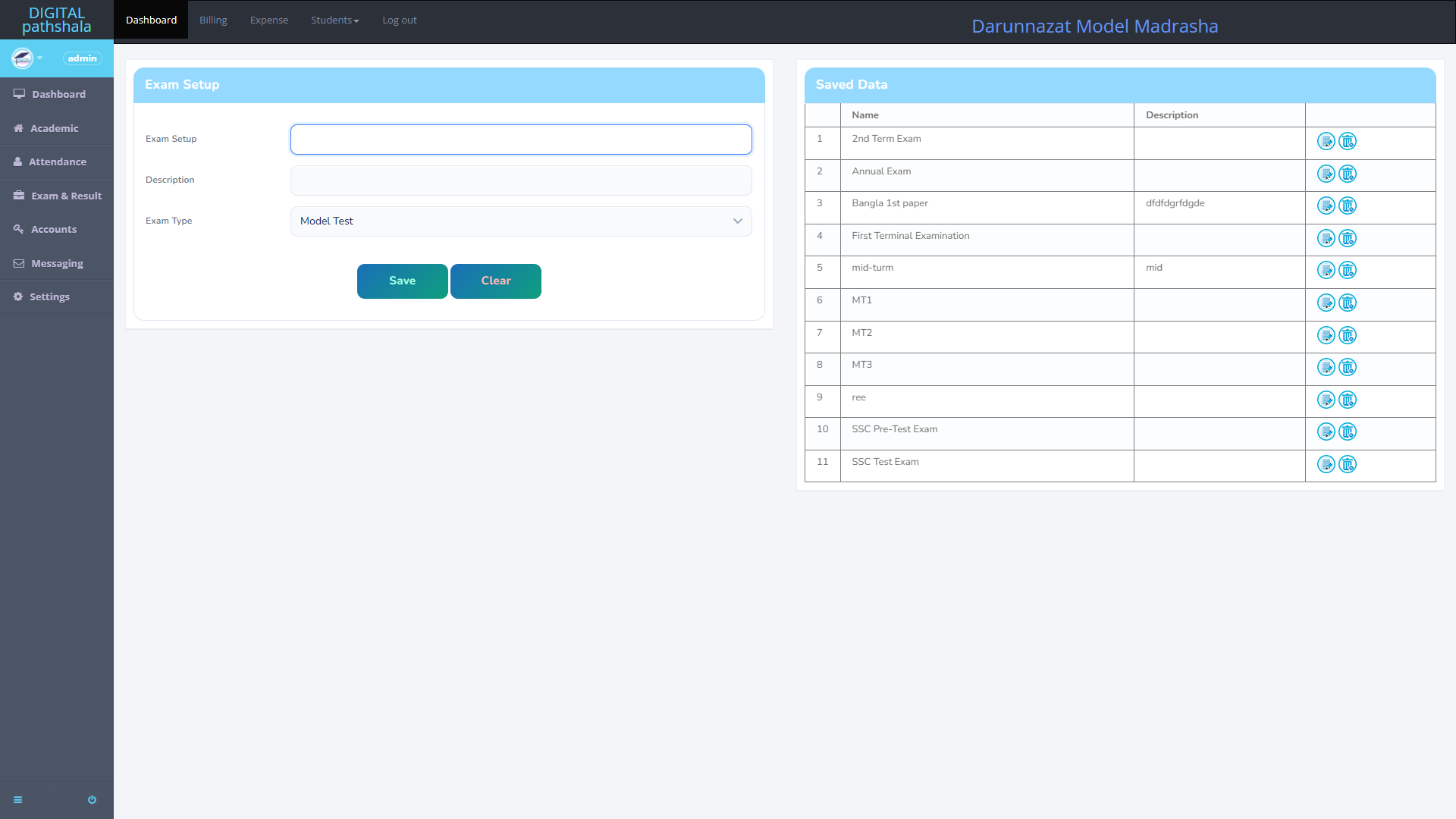Edit the SSC Pre-Test Exam entry
The image size is (1456, 819).
coord(1326,432)
